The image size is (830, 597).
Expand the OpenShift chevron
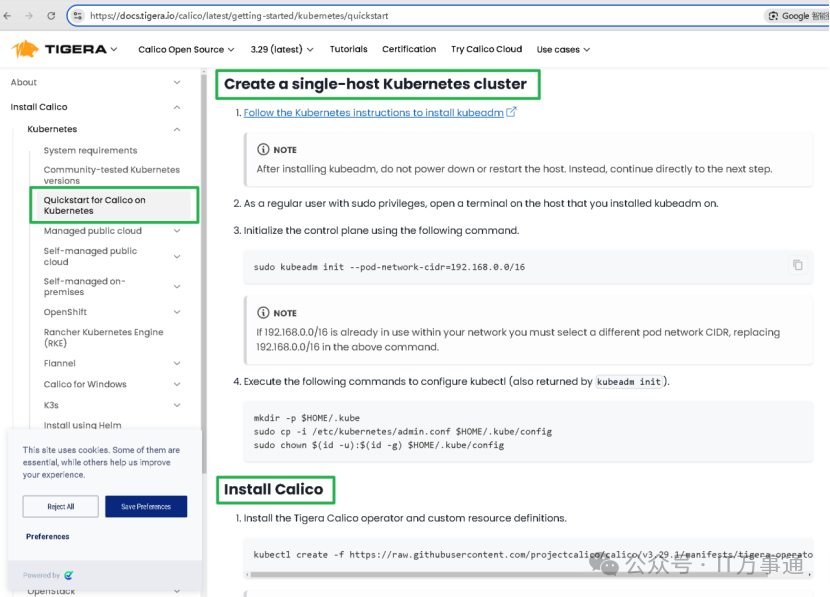click(177, 312)
